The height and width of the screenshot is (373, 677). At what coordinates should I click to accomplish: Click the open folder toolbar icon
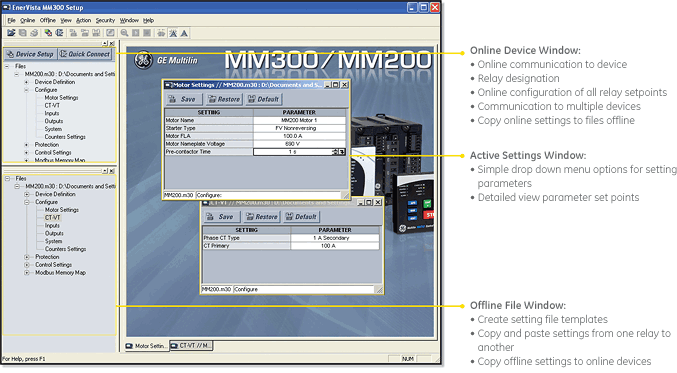pos(11,33)
